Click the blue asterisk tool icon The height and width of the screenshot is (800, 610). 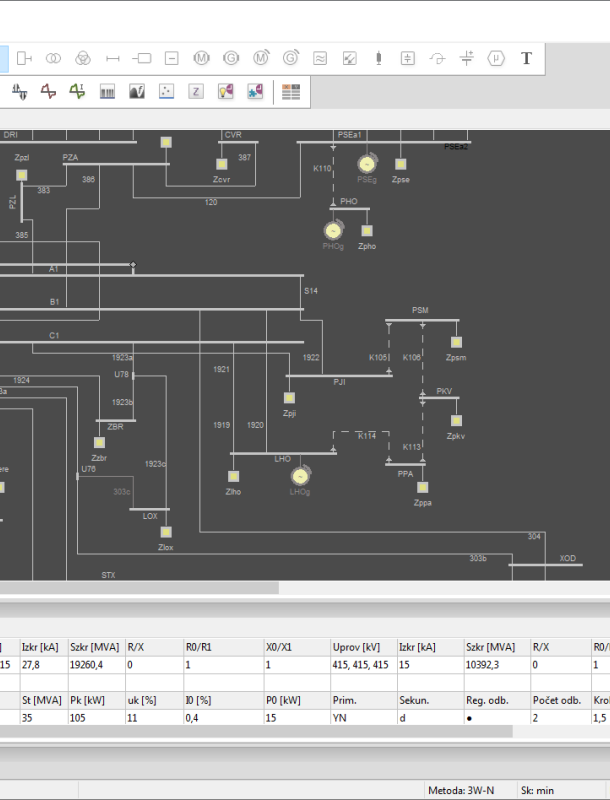tap(255, 92)
